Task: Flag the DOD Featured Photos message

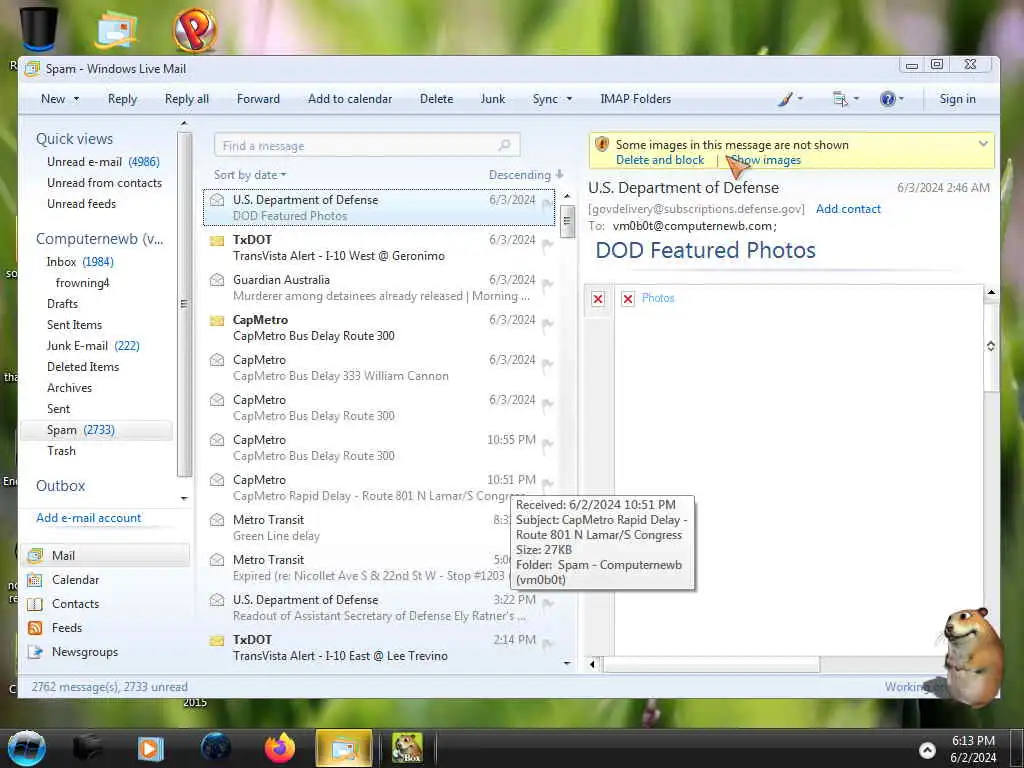Action: (x=547, y=205)
